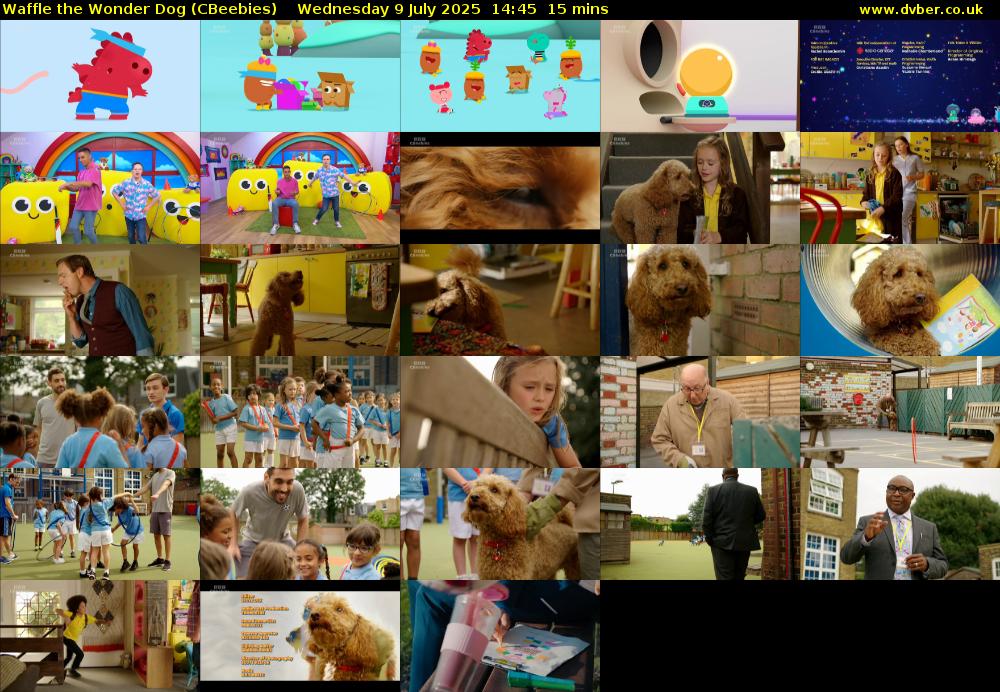The height and width of the screenshot is (692, 1000).
Task: Open thumbnail with potato character and cardboard box
Action: [x=300, y=76]
